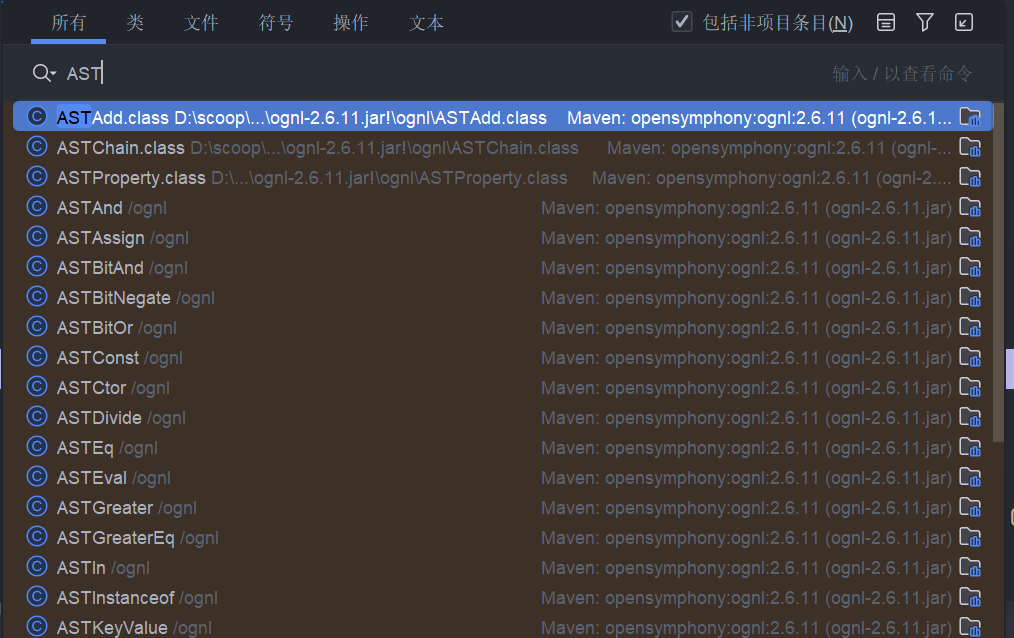Click library folder icon on ASTConst row
The height and width of the screenshot is (638, 1014).
pyautogui.click(x=970, y=357)
